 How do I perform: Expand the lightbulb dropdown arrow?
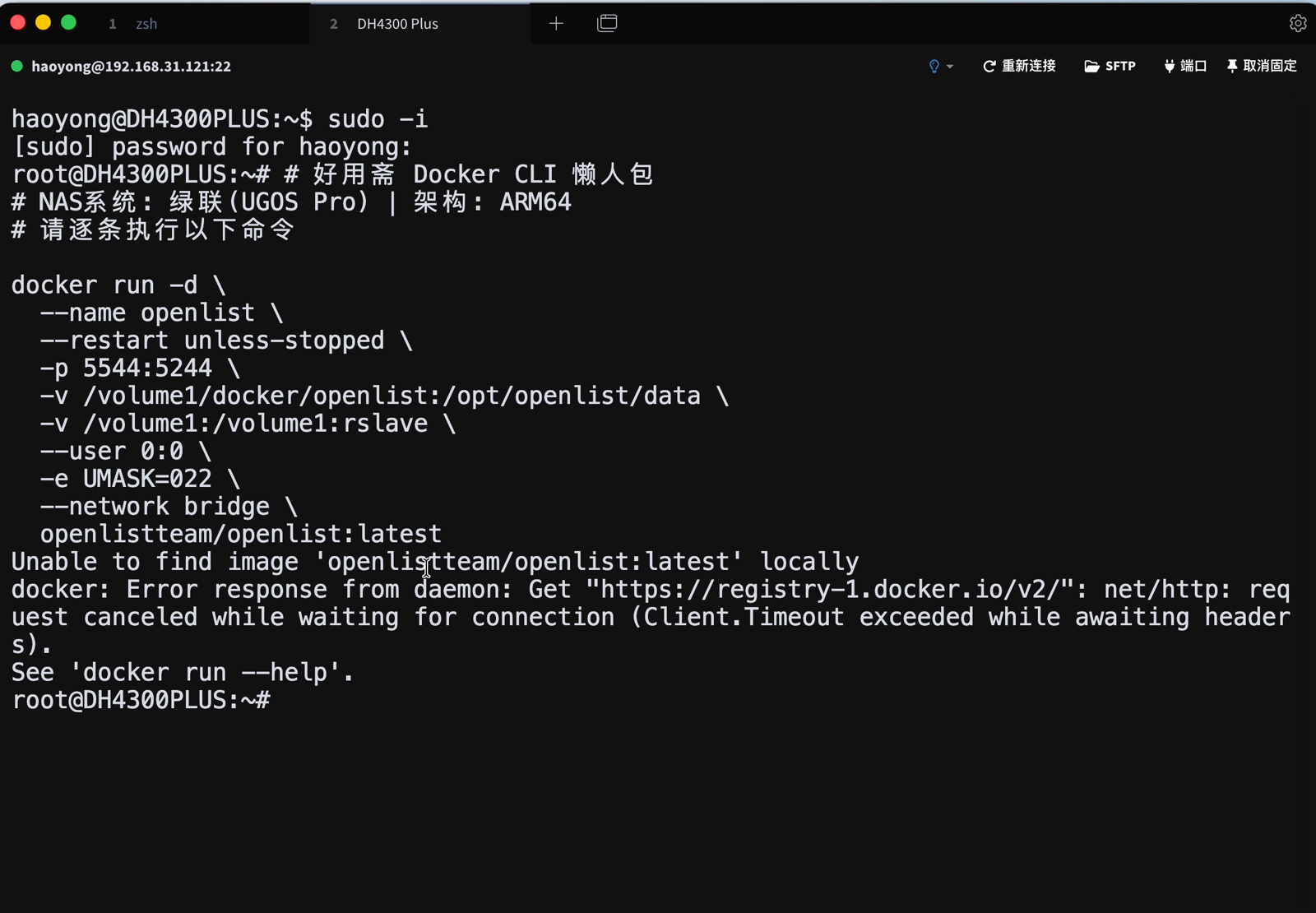[950, 67]
